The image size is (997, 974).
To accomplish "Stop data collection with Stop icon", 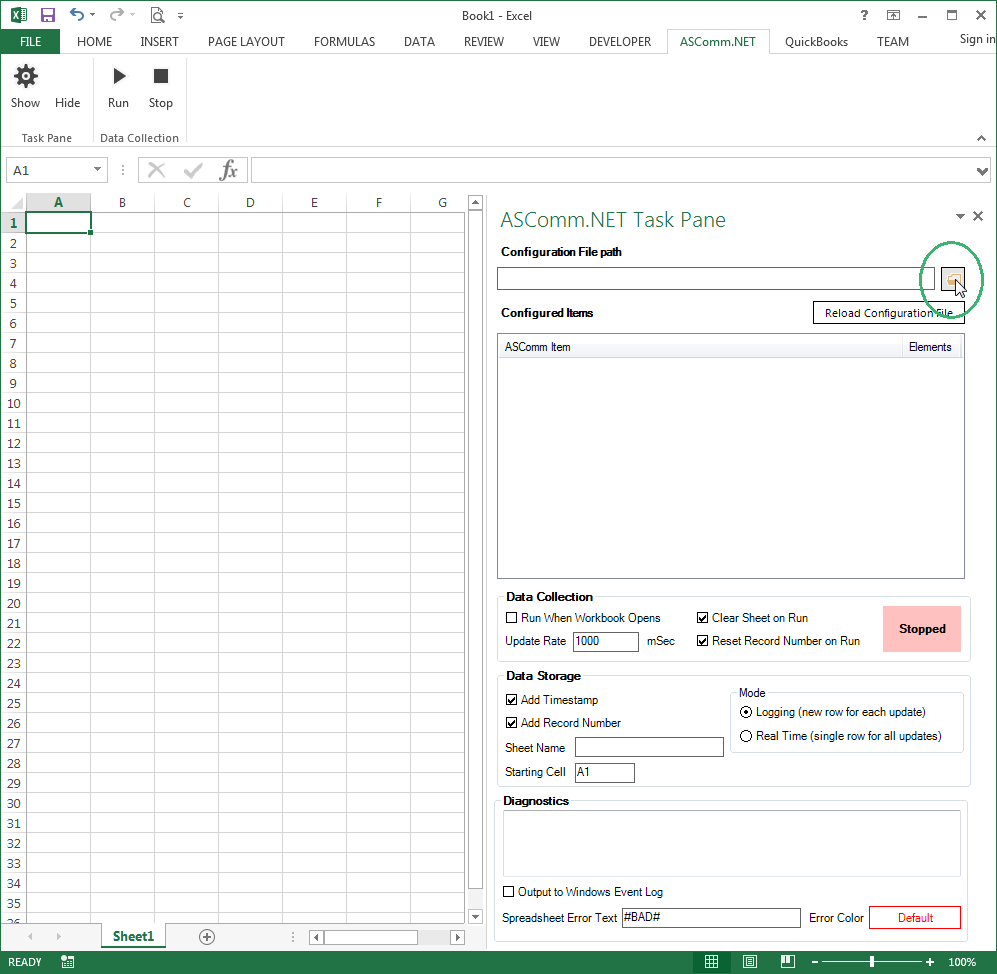I will [x=161, y=76].
